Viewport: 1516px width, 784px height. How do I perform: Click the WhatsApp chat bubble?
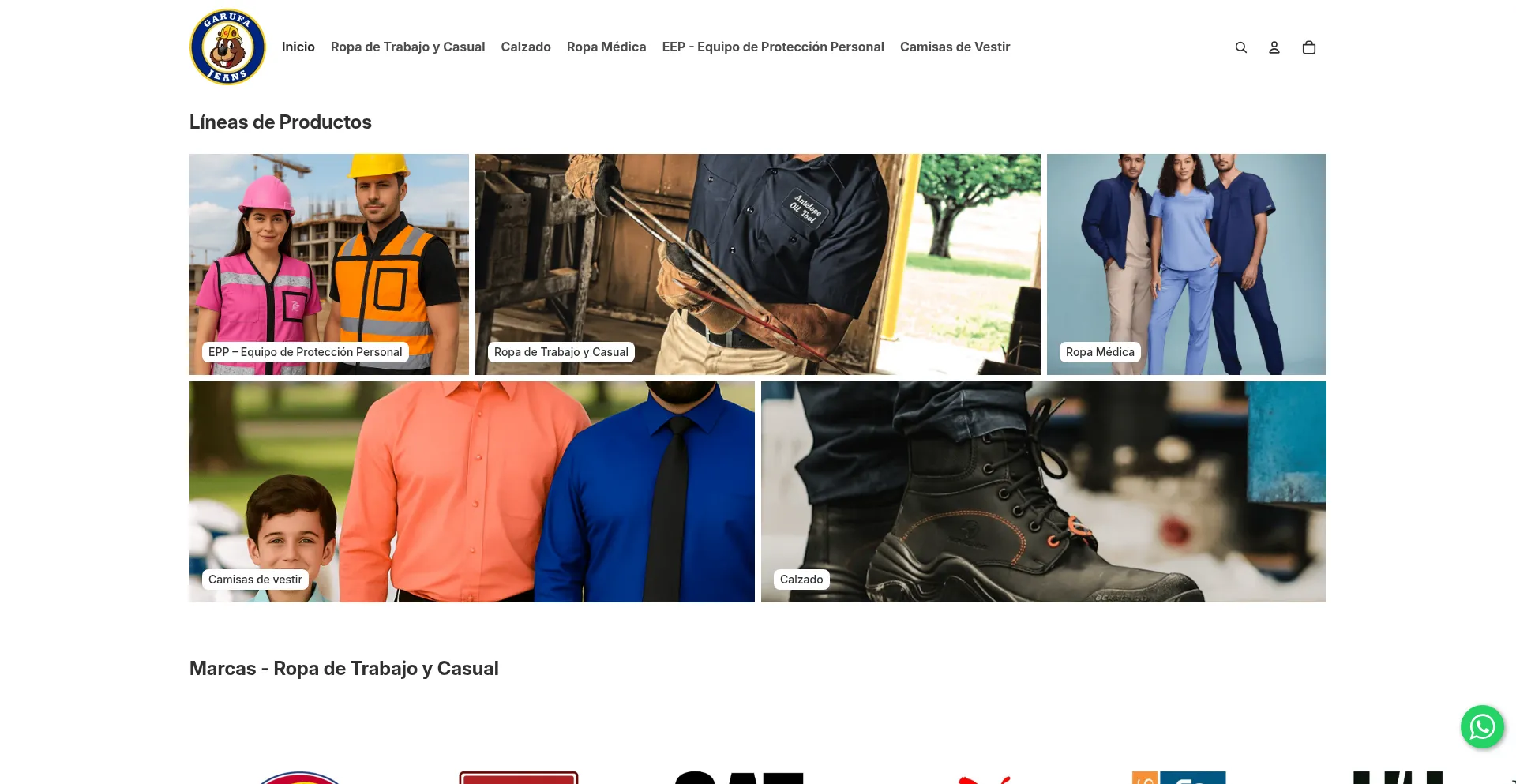coord(1482,726)
